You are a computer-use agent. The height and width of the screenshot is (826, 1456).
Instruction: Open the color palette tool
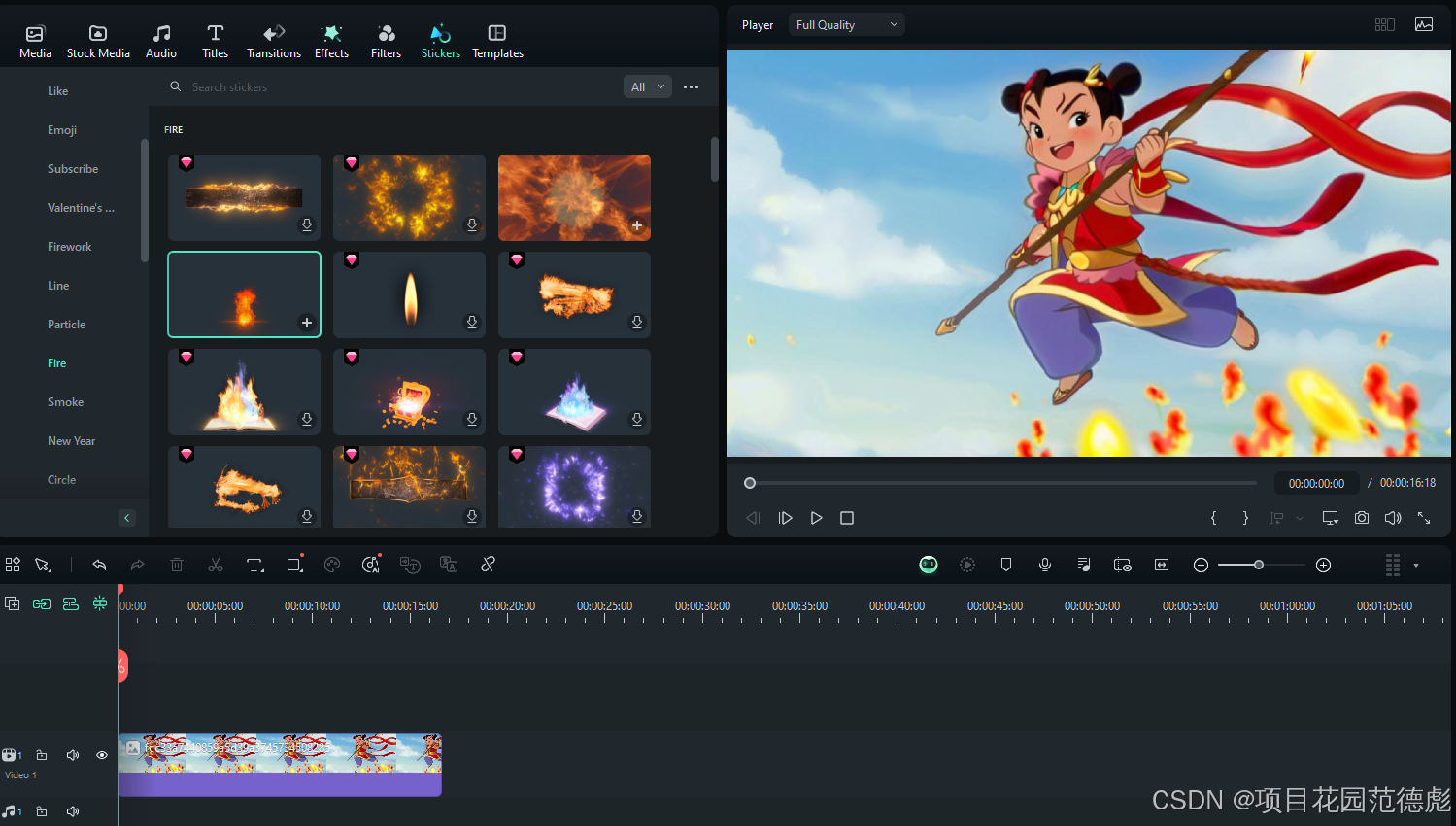(x=332, y=565)
